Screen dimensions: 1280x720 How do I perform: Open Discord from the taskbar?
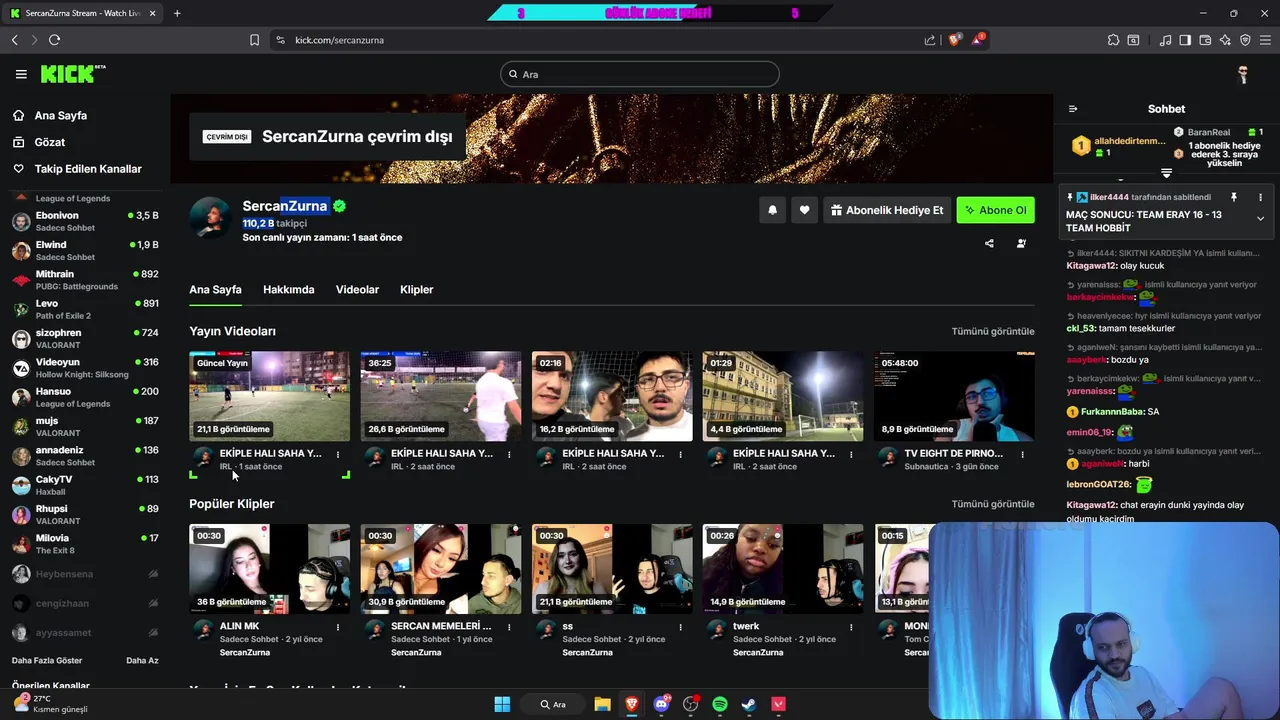click(x=661, y=704)
